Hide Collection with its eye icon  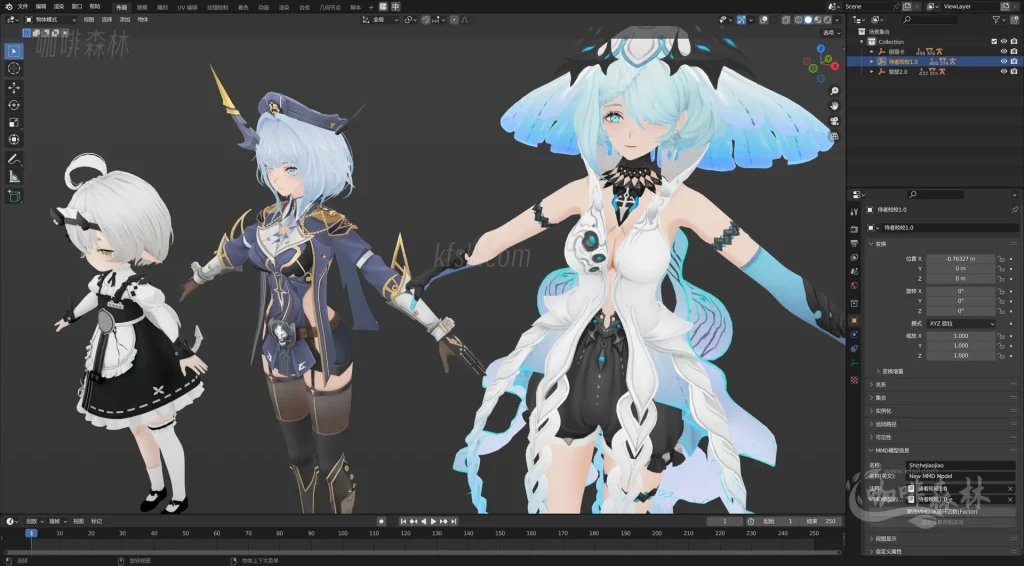[x=1004, y=42]
